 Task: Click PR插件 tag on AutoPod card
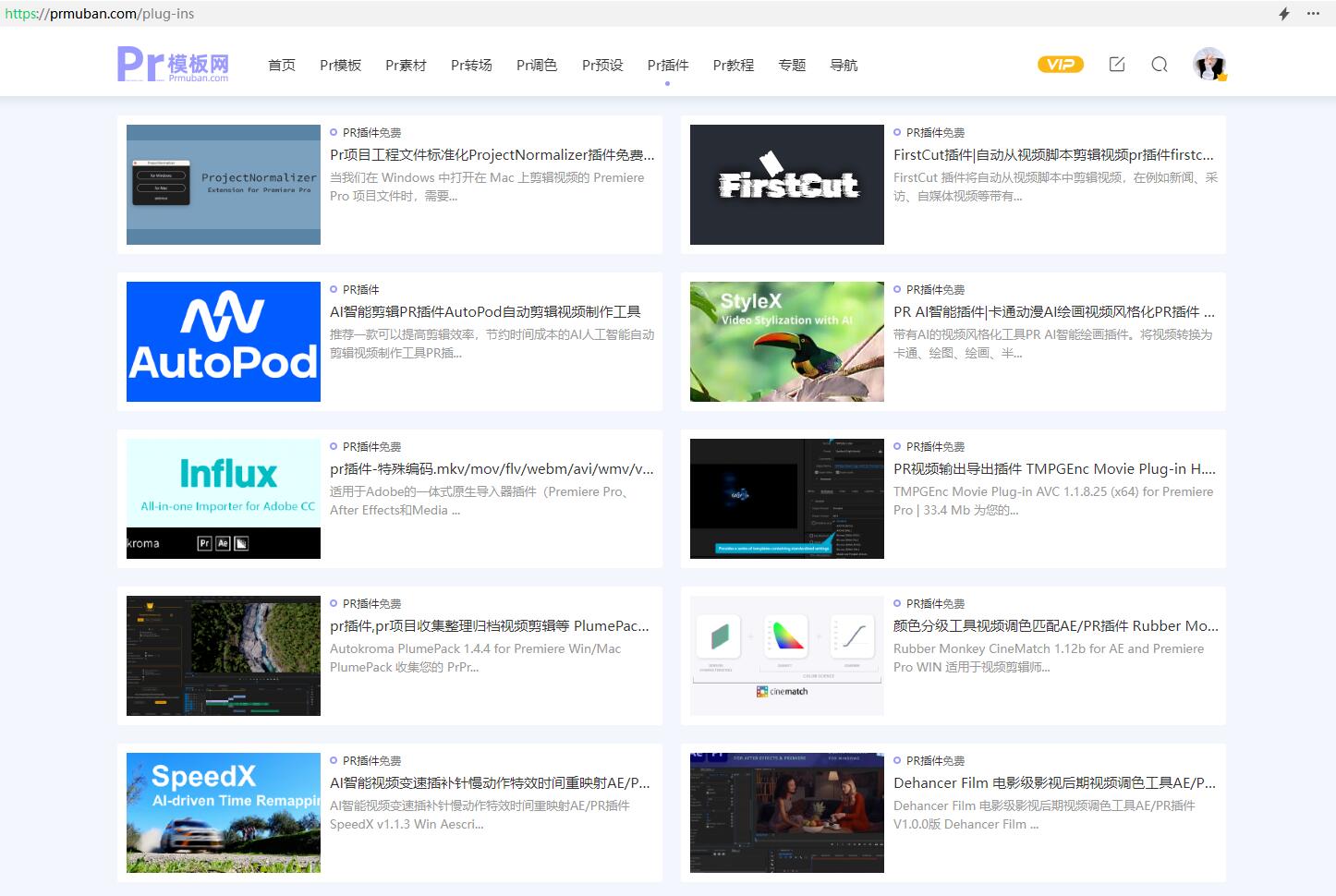click(x=360, y=290)
